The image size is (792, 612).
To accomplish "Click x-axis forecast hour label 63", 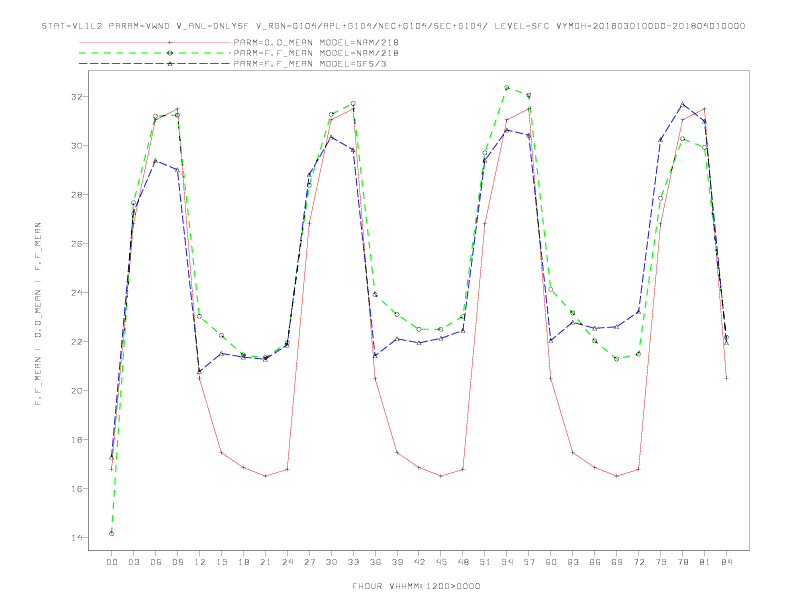I will [x=573, y=562].
